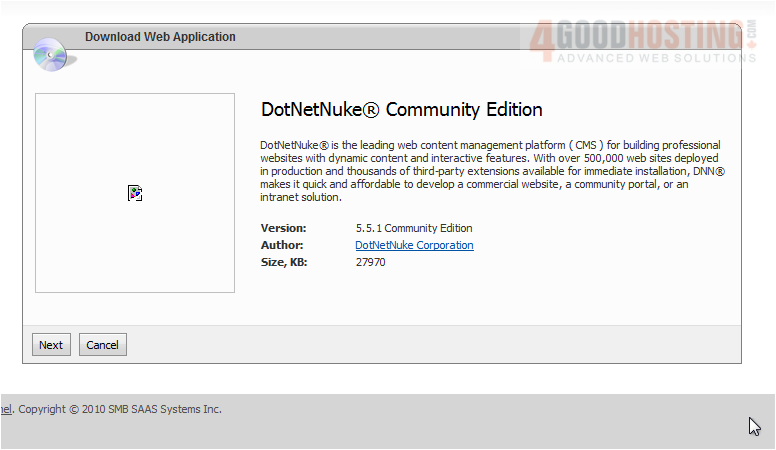Click the broken image icon in preview
This screenshot has width=776, height=450.
point(135,193)
